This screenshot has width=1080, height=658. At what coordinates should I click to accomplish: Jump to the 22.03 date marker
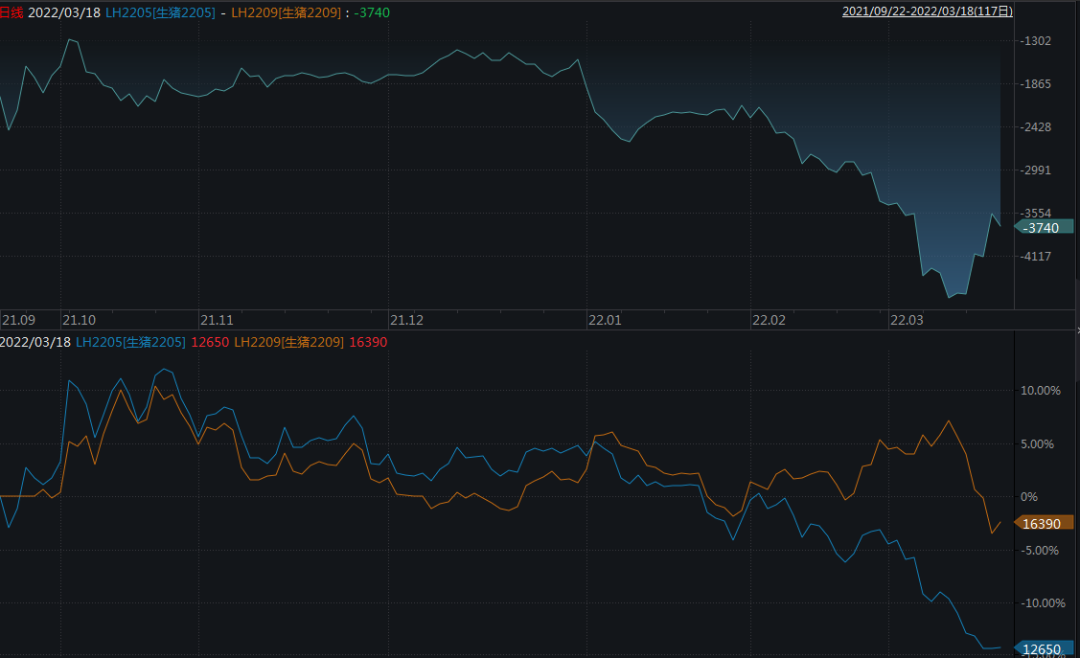click(x=906, y=320)
